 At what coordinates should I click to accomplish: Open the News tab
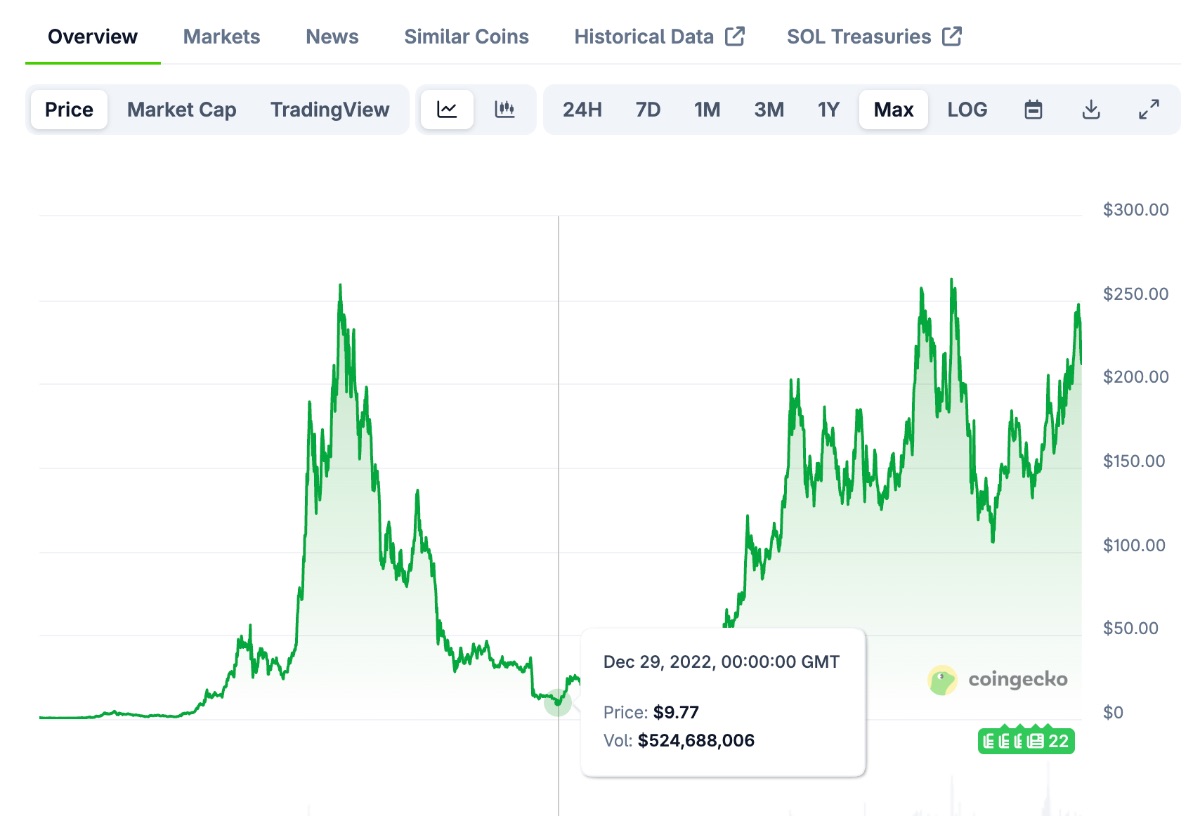coord(332,37)
